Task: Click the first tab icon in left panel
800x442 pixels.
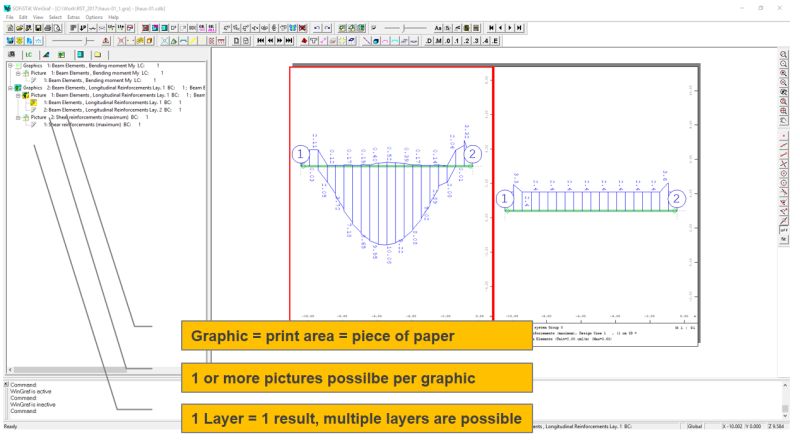Action: [11, 55]
